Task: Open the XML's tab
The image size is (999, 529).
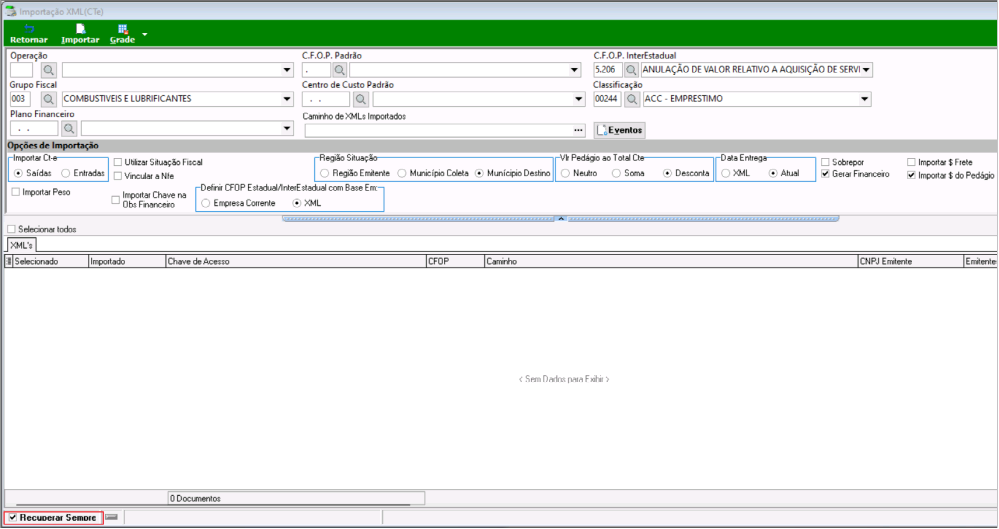Action: 21,245
